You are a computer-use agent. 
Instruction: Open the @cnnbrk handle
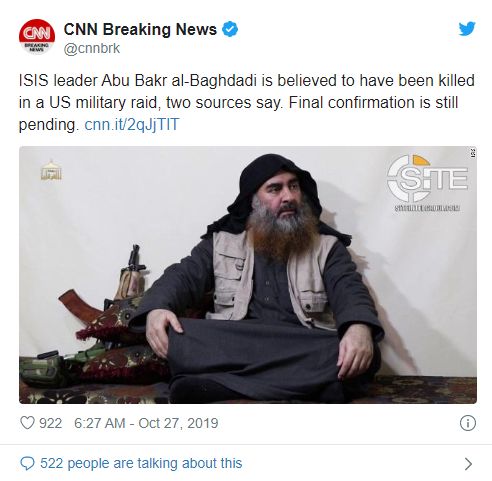coord(92,49)
